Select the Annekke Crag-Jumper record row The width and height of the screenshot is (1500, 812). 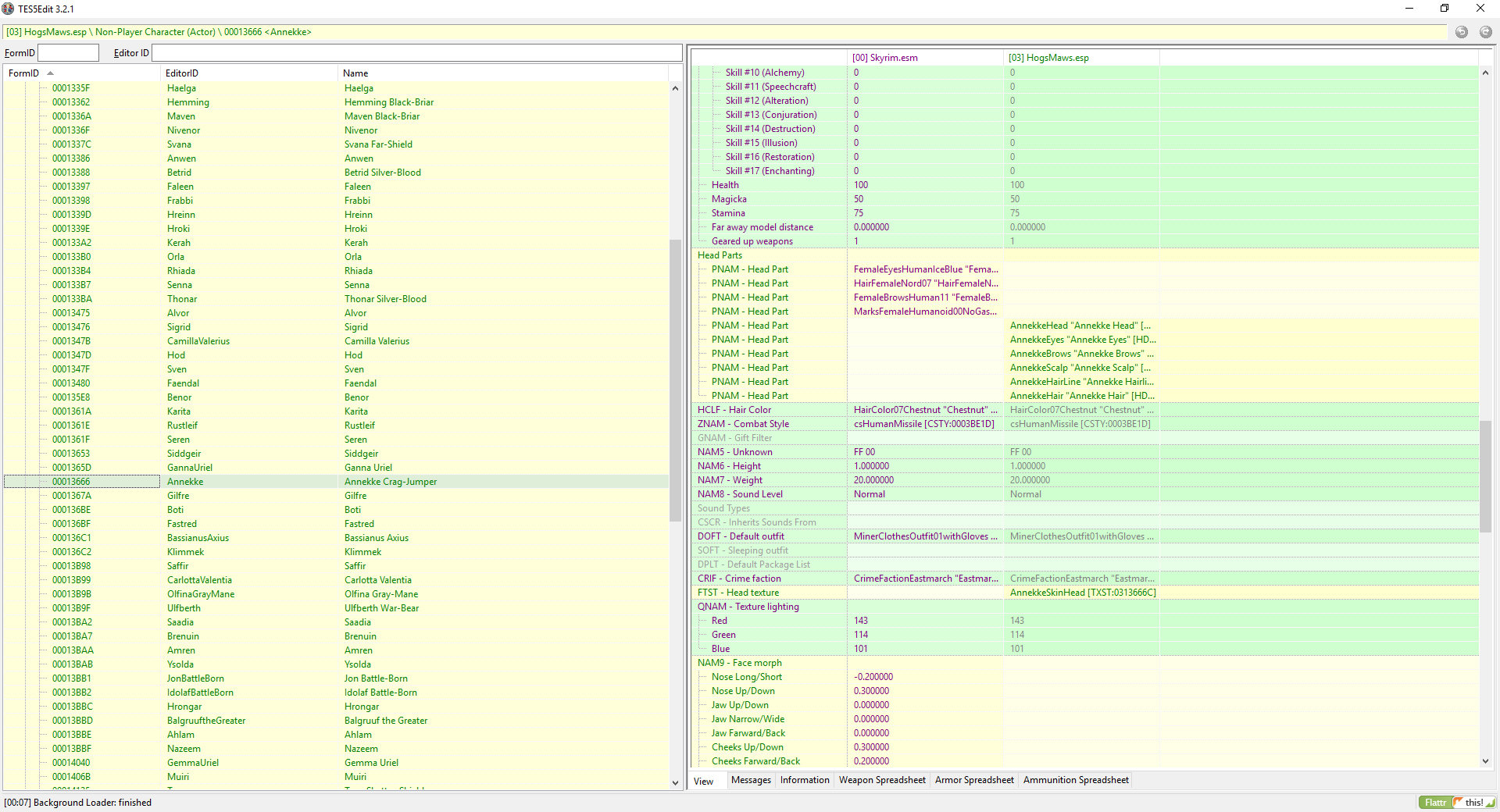coord(336,482)
